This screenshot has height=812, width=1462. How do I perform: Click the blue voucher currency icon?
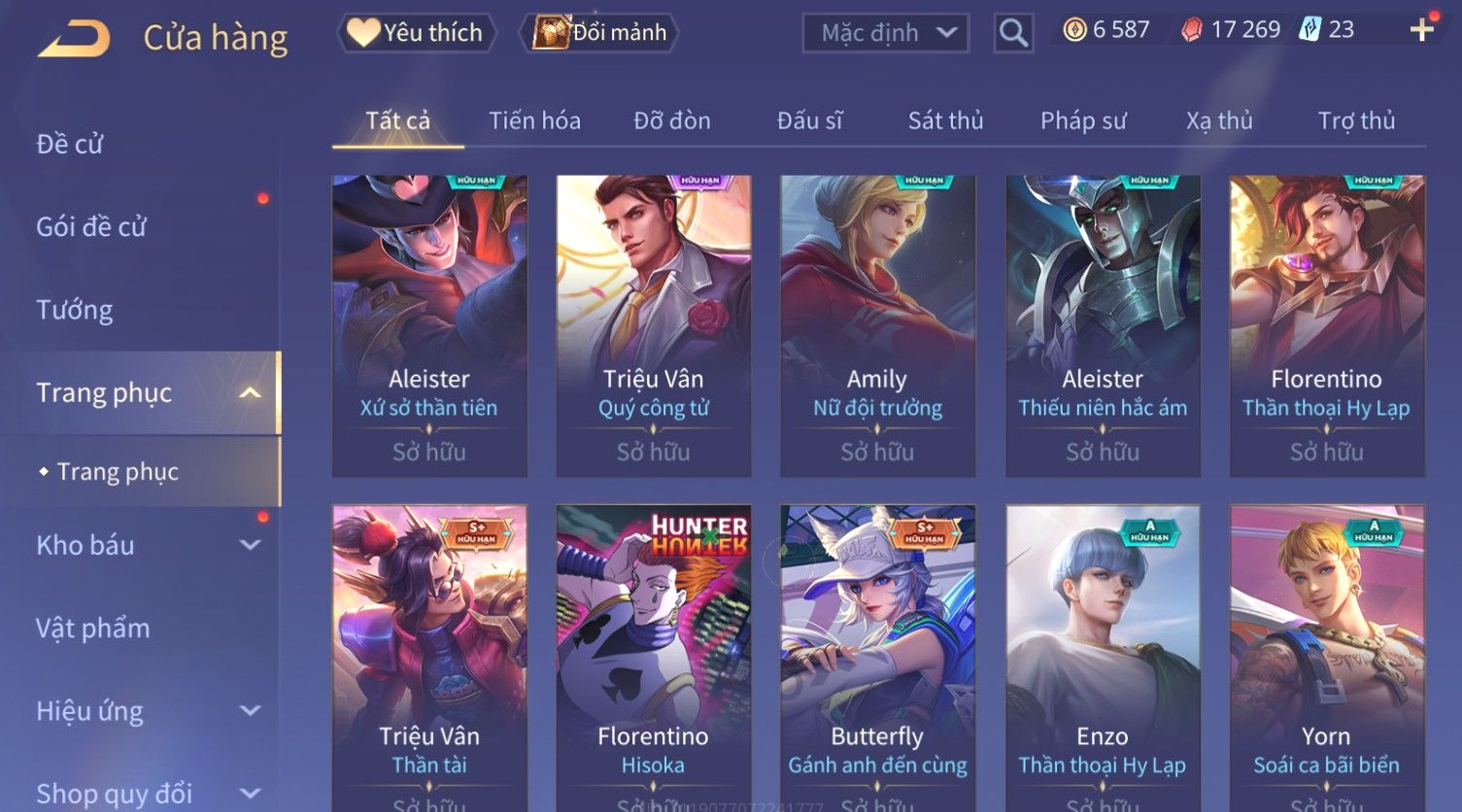coord(1310,30)
